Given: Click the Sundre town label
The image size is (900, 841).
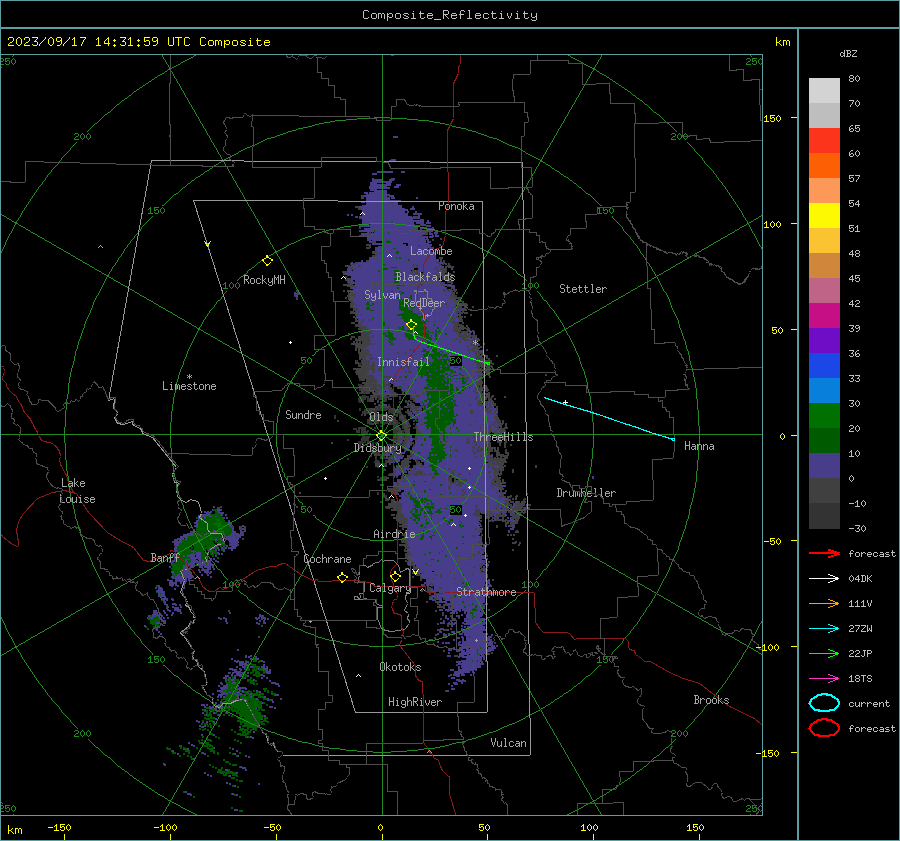Looking at the screenshot, I should 303,415.
